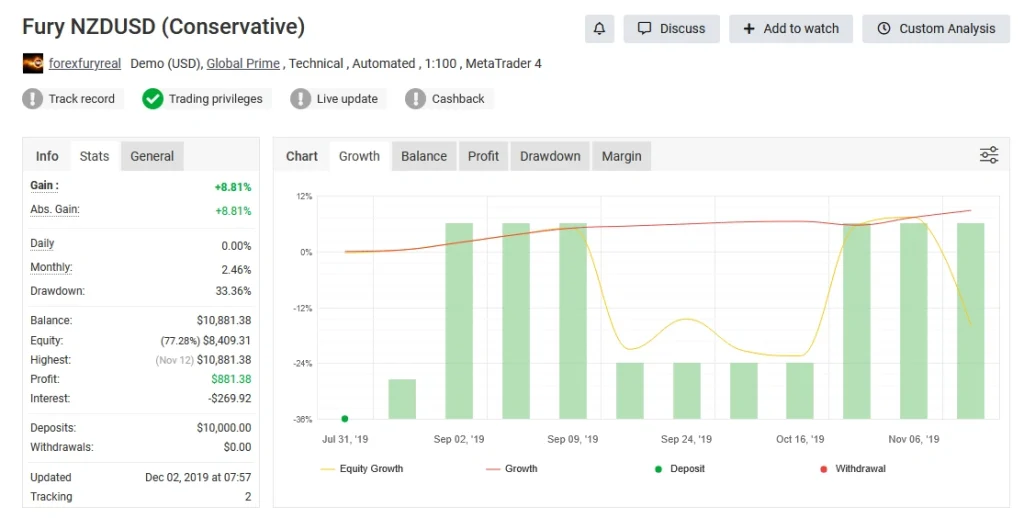This screenshot has width=1024, height=518.
Task: Click the Sep 09, '19 axis date
Action: tap(573, 440)
